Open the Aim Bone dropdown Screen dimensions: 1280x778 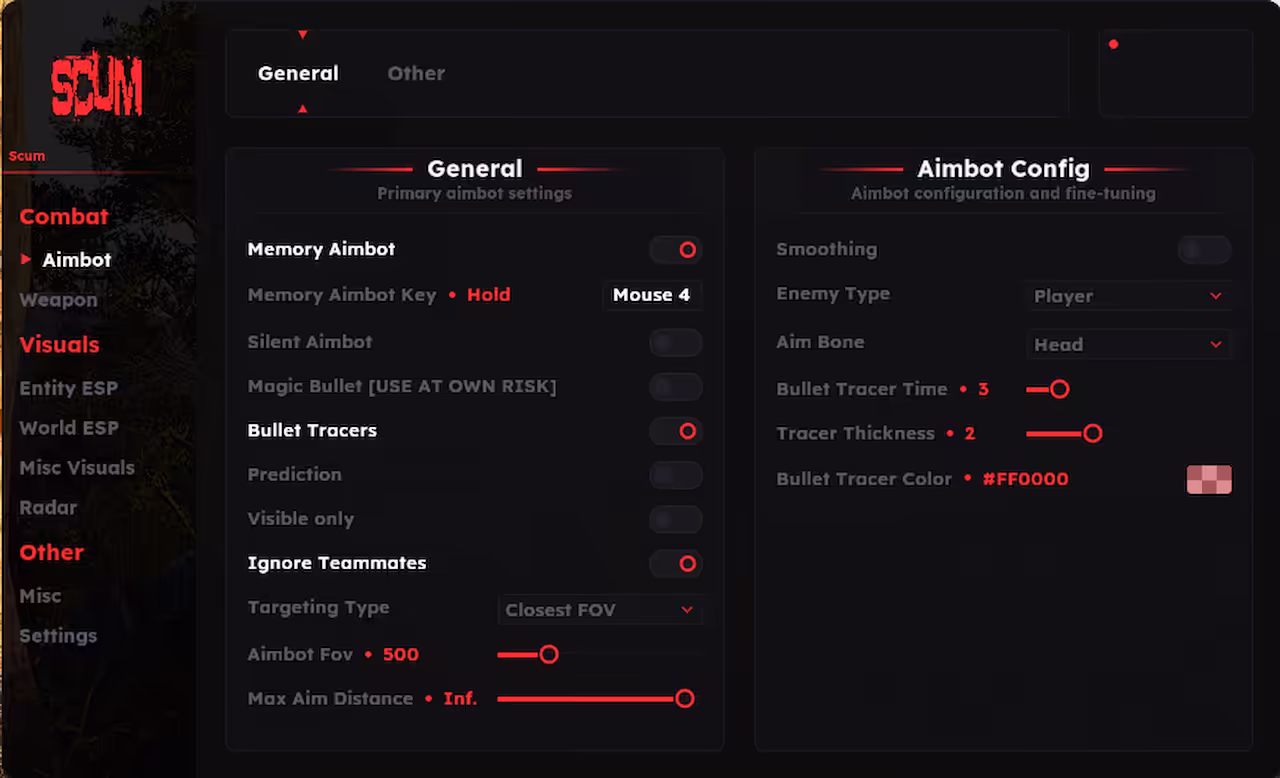(1129, 344)
